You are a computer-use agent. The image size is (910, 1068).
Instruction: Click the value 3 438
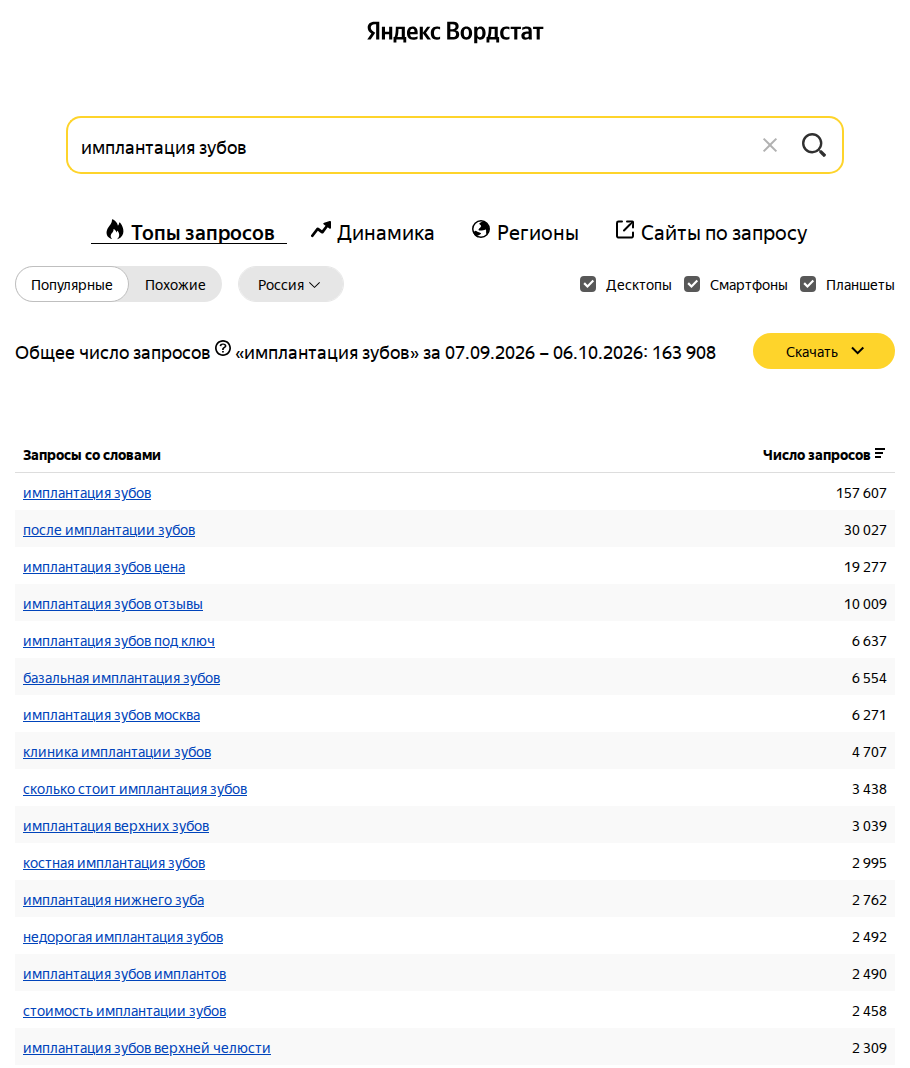[869, 789]
